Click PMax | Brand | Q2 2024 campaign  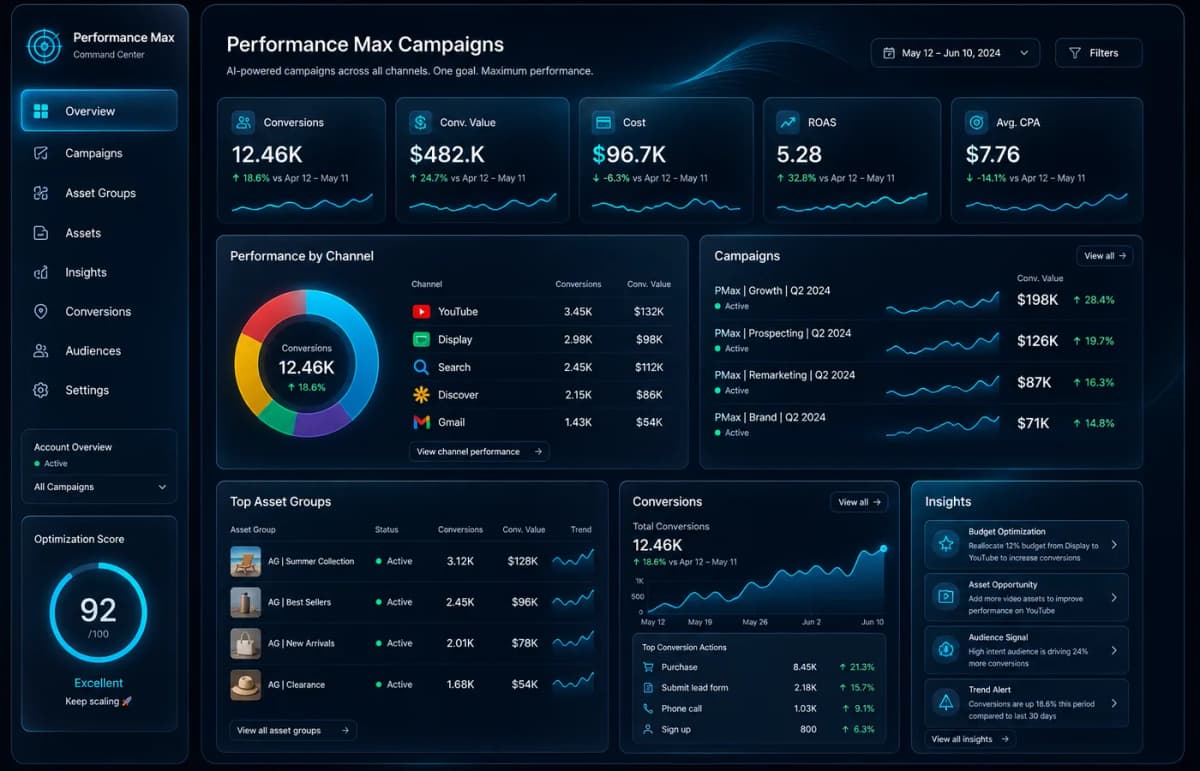click(770, 417)
